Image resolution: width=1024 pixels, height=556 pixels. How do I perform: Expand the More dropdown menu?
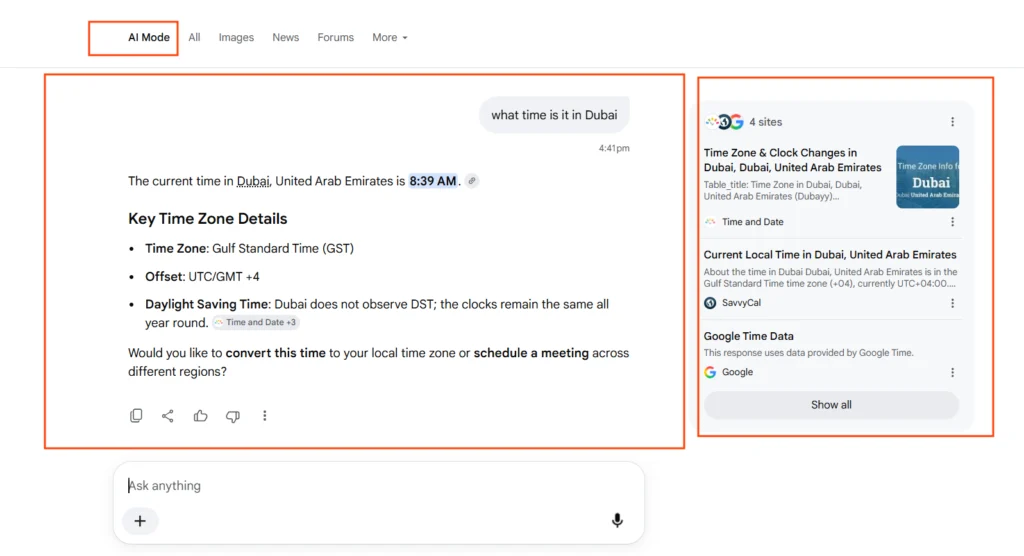click(x=389, y=37)
